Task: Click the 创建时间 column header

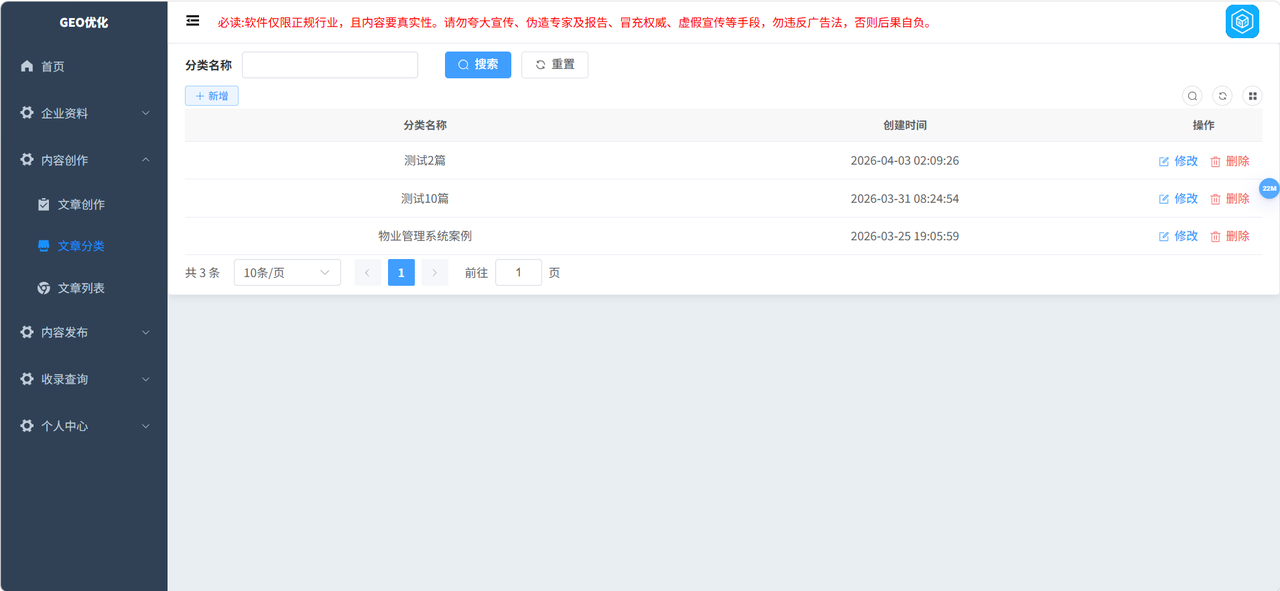Action: click(x=905, y=125)
